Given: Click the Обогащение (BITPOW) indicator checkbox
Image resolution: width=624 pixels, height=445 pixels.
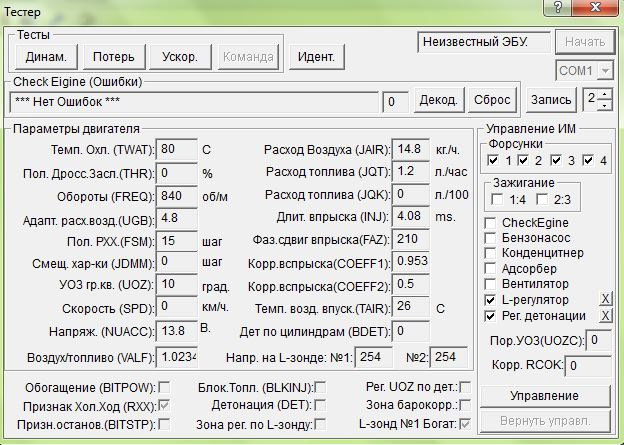Looking at the screenshot, I should pos(164,387).
